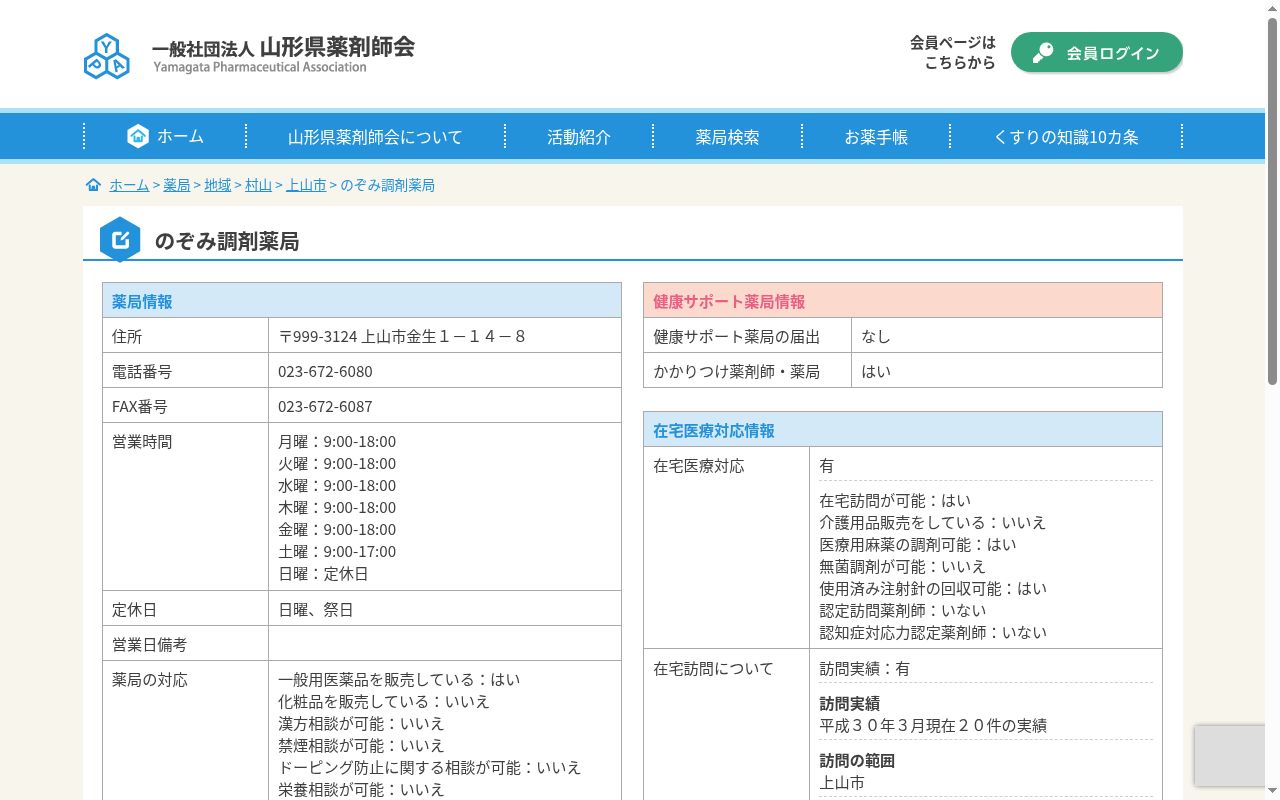This screenshot has height=800, width=1280.
Task: Open くすりの知識10カ条 menu item
Action: (x=1066, y=137)
